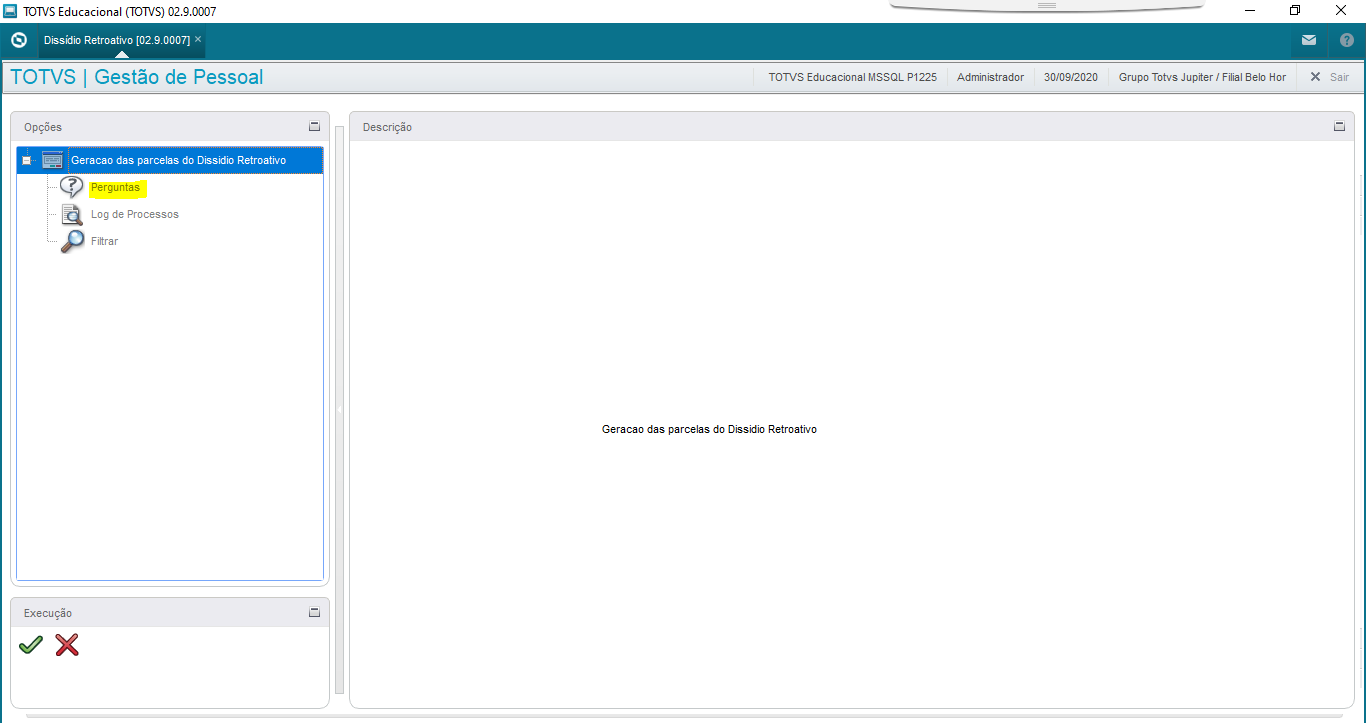Click the Log de Processos document icon
This screenshot has width=1366, height=723.
pyautogui.click(x=72, y=214)
